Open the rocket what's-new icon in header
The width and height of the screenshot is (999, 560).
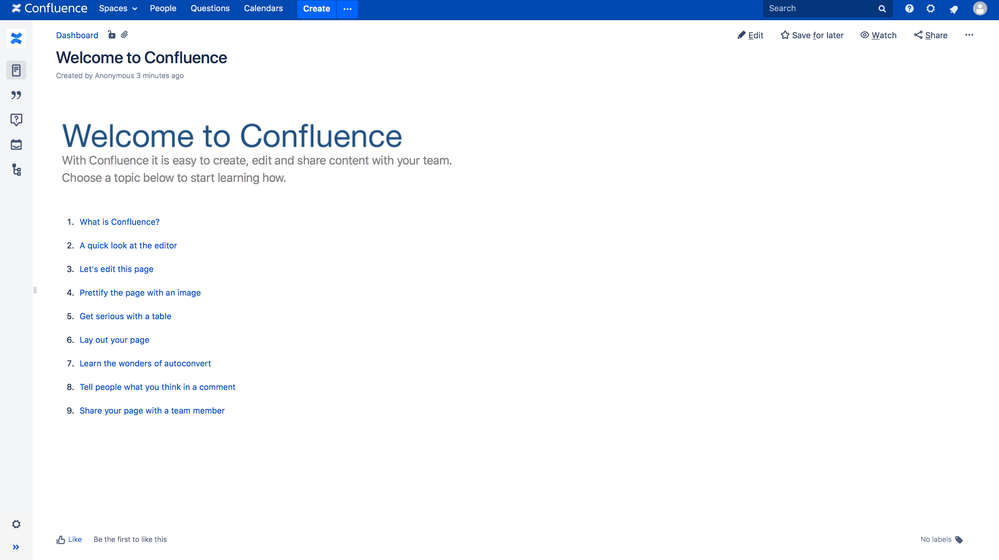(954, 9)
